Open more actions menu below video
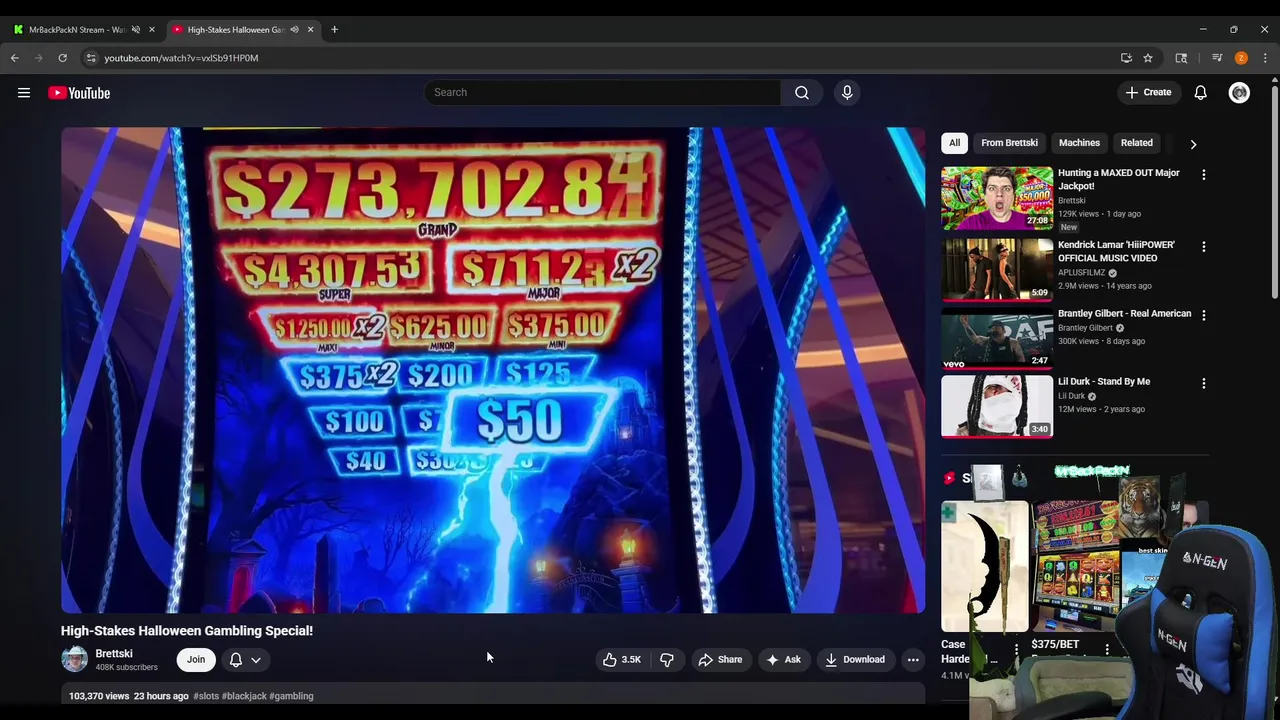Screen dimensions: 1280x720 point(912,659)
